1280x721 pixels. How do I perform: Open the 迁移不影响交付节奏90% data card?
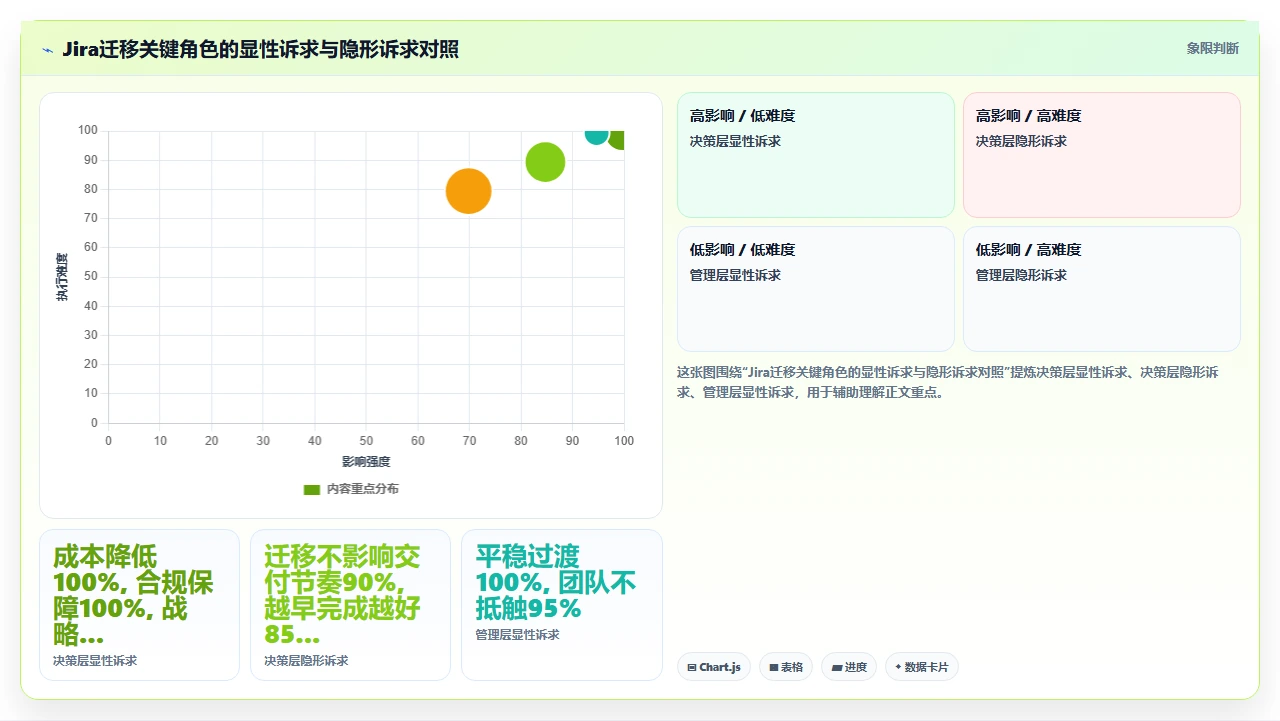[350, 605]
